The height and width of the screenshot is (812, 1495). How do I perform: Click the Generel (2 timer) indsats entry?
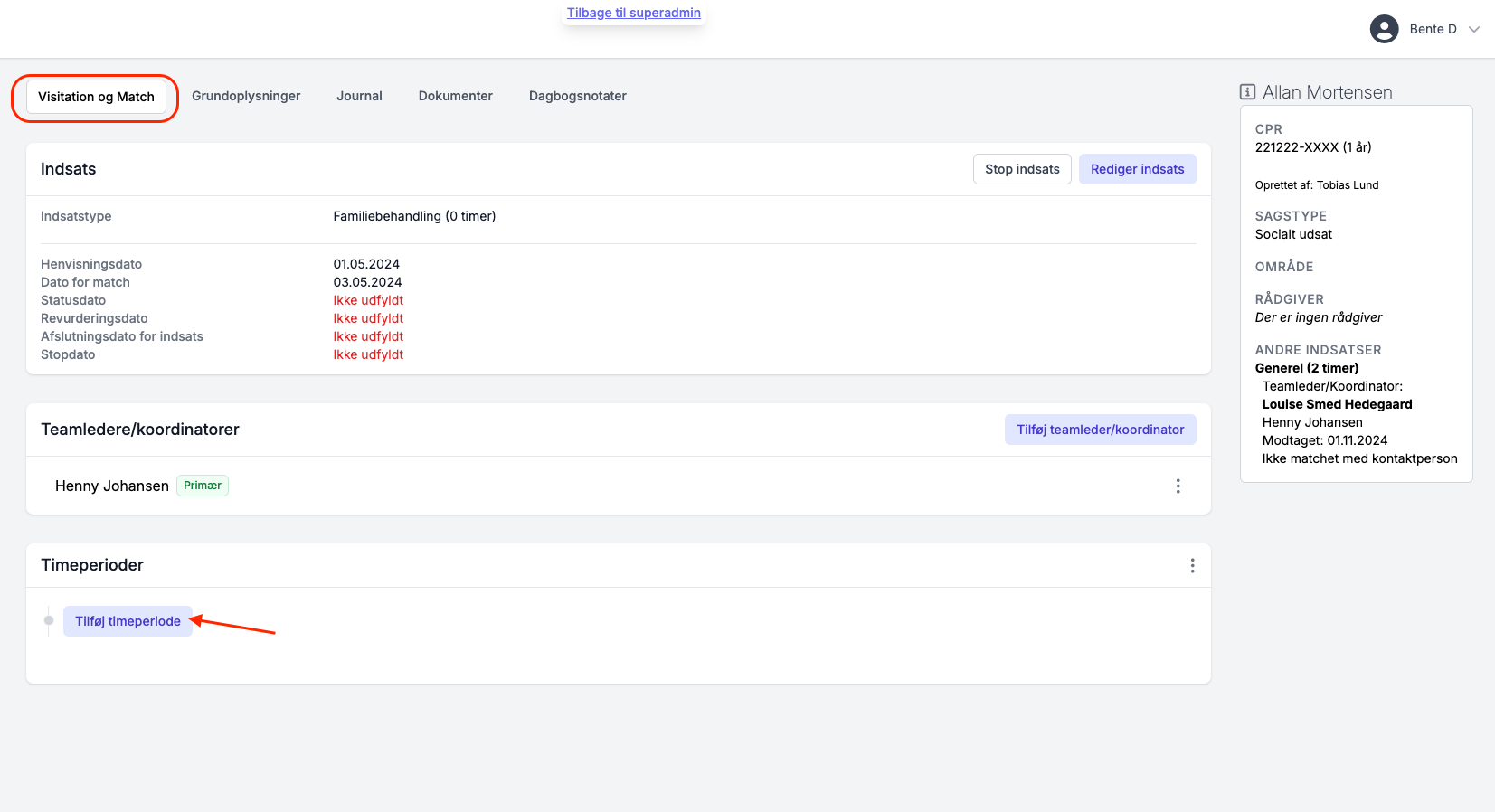tap(1306, 368)
